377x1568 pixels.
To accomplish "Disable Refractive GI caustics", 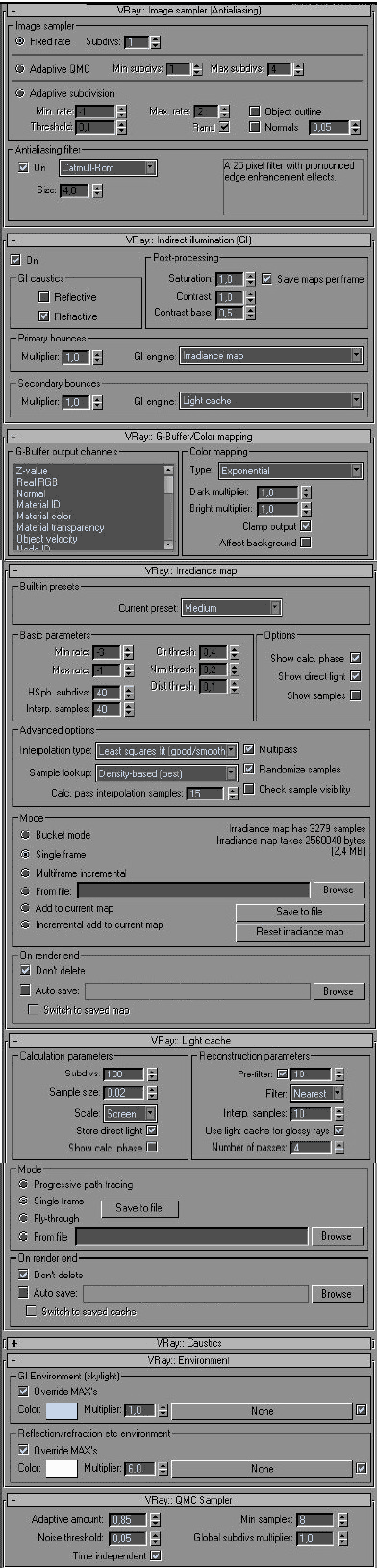I will tap(43, 316).
